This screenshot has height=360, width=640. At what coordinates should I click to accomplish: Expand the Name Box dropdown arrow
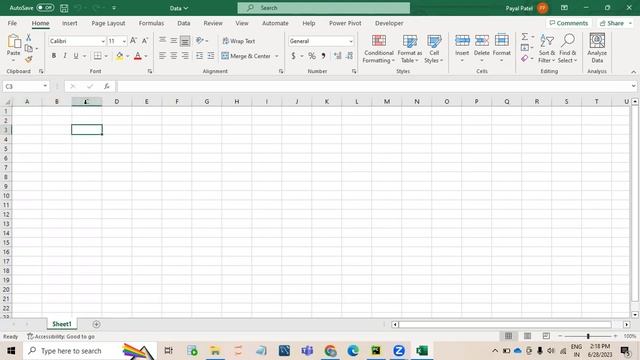pyautogui.click(x=45, y=86)
